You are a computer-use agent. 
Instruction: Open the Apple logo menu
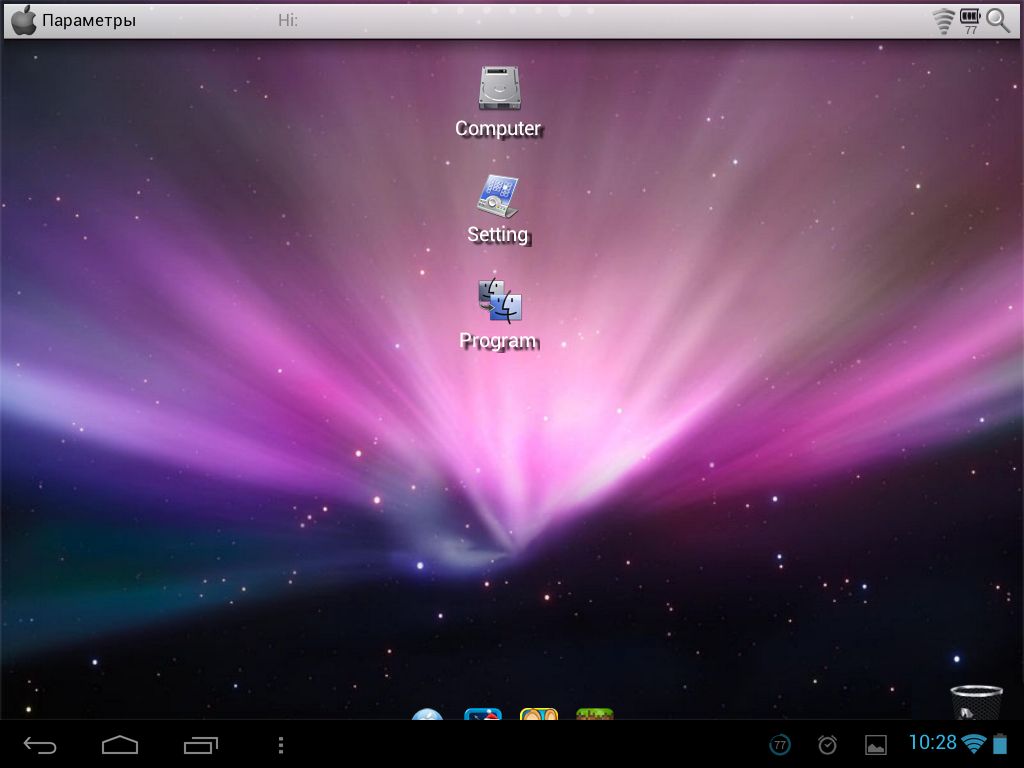point(24,20)
